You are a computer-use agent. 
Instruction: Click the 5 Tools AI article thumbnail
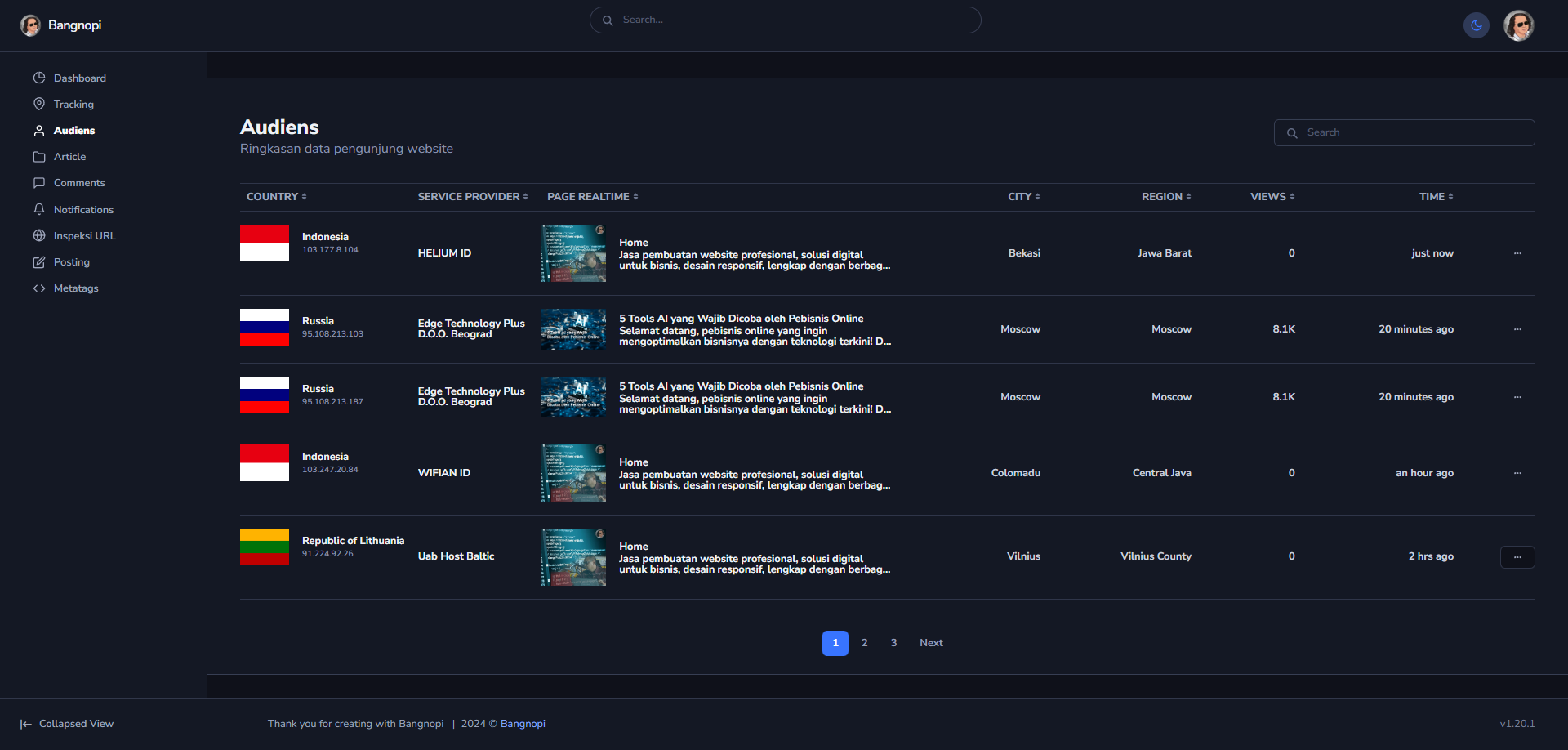[x=573, y=329]
